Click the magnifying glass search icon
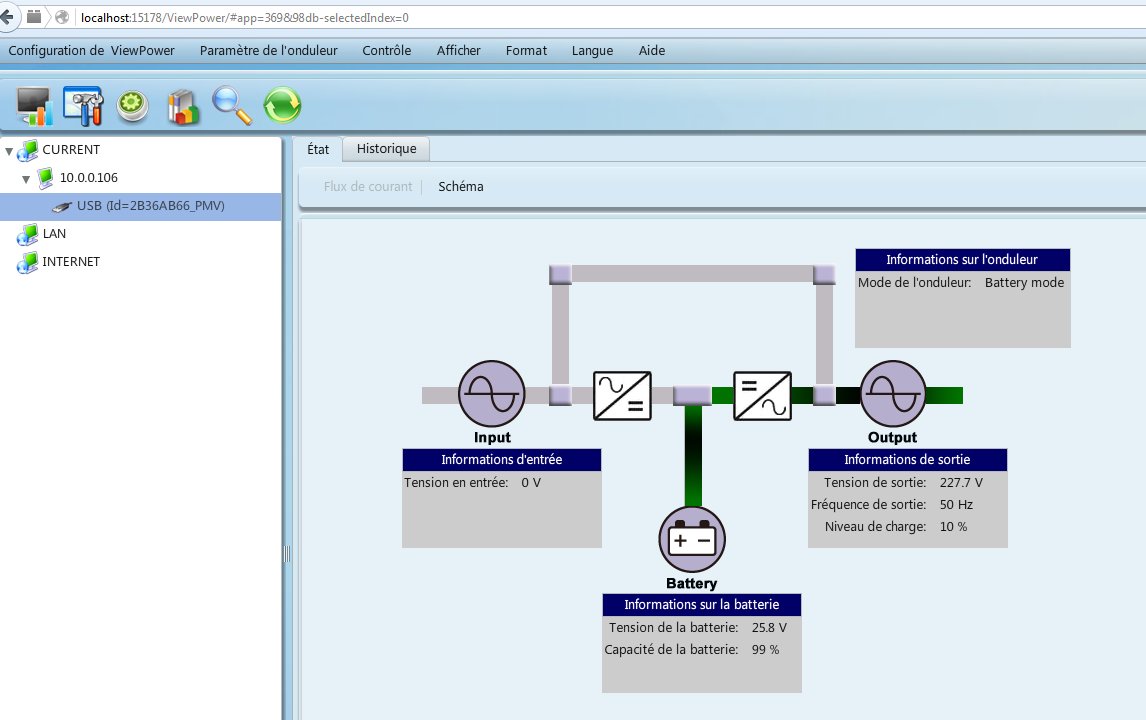 232,105
